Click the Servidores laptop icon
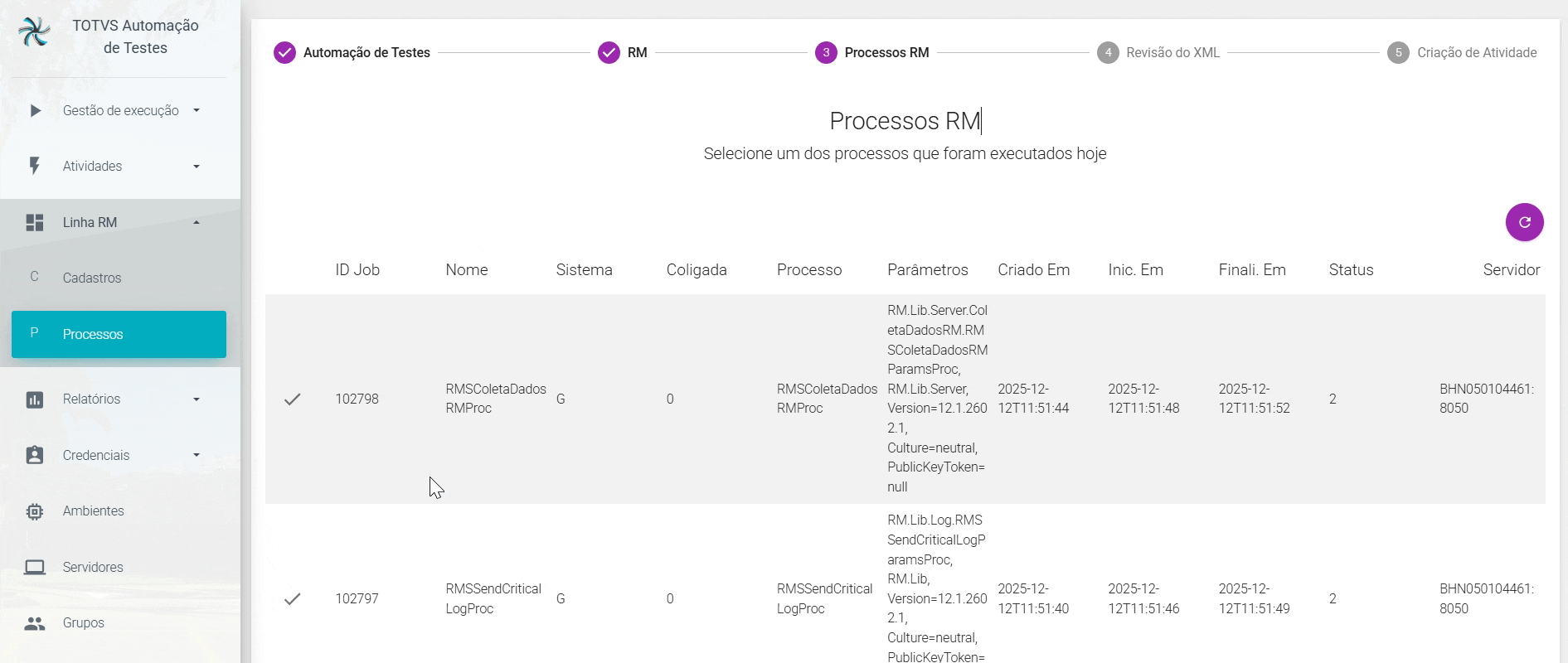This screenshot has width=1568, height=663. point(35,567)
